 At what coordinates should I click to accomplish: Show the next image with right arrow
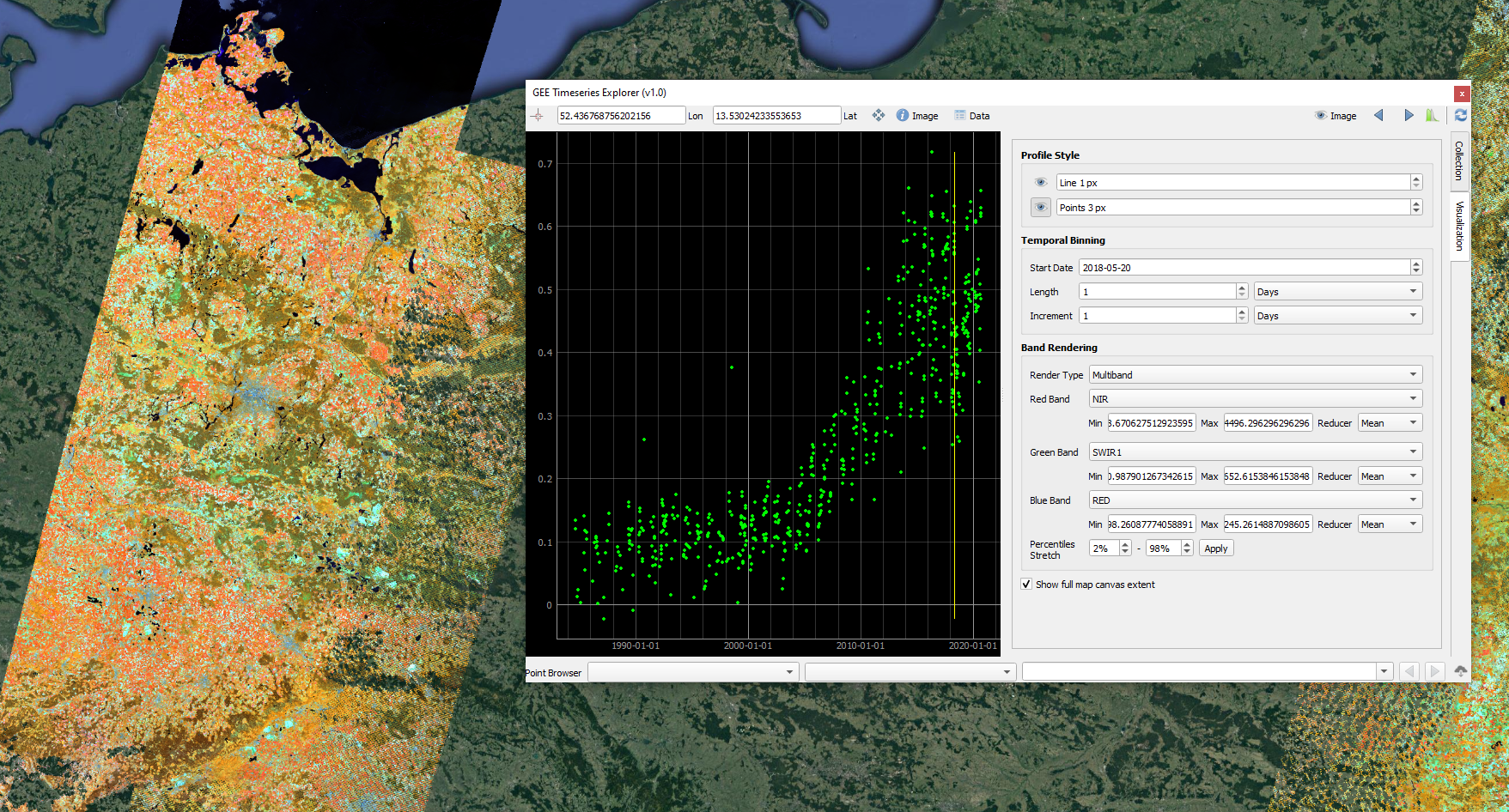pos(1409,115)
